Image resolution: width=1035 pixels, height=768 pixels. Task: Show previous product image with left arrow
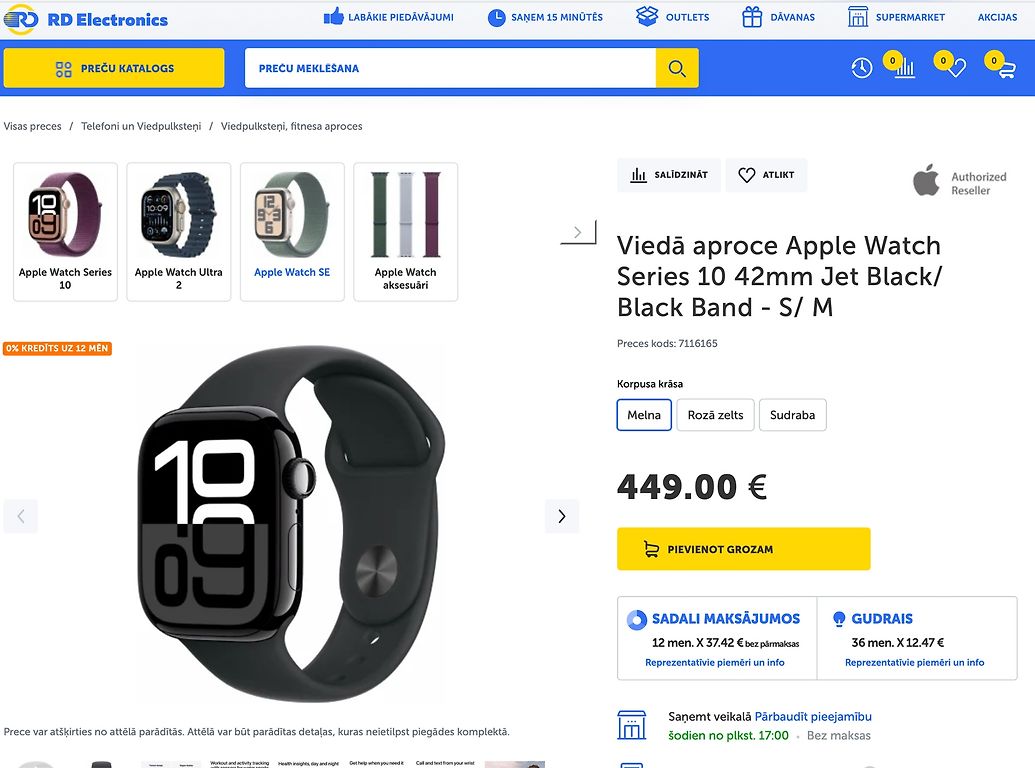20,516
